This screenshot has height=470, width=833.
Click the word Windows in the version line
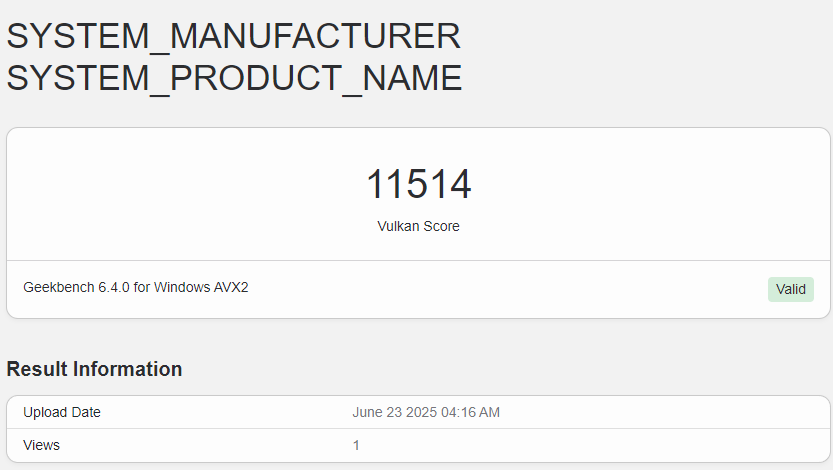pyautogui.click(x=181, y=288)
